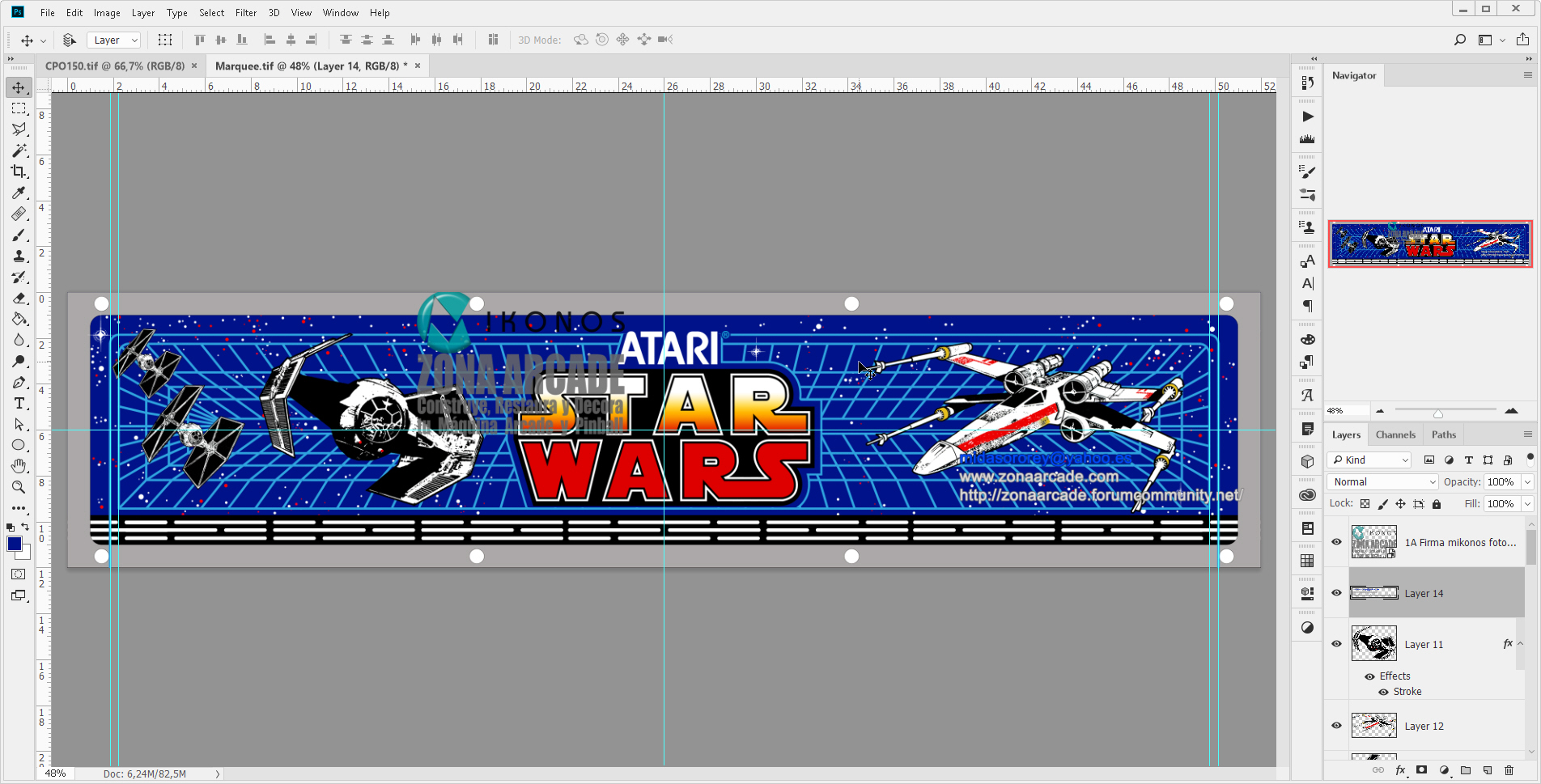
Task: Open the Filter menu
Action: [x=246, y=12]
